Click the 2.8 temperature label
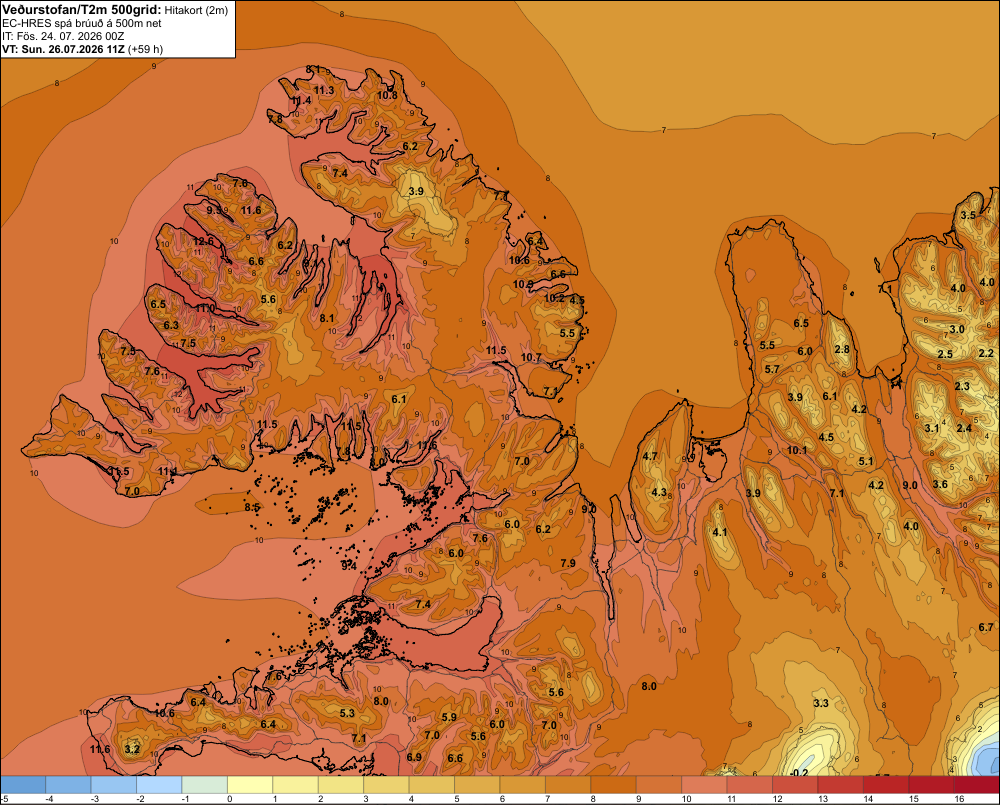Image resolution: width=1000 pixels, height=805 pixels. 842,349
